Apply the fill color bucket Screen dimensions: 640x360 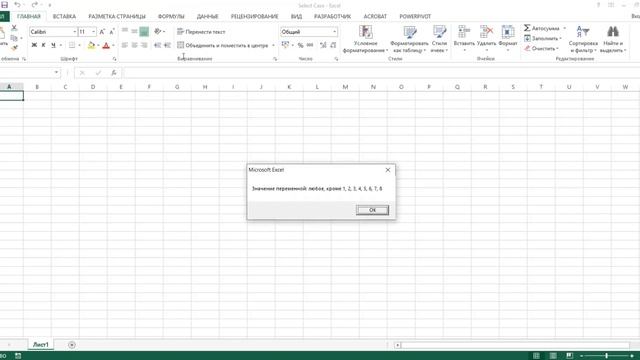point(91,45)
